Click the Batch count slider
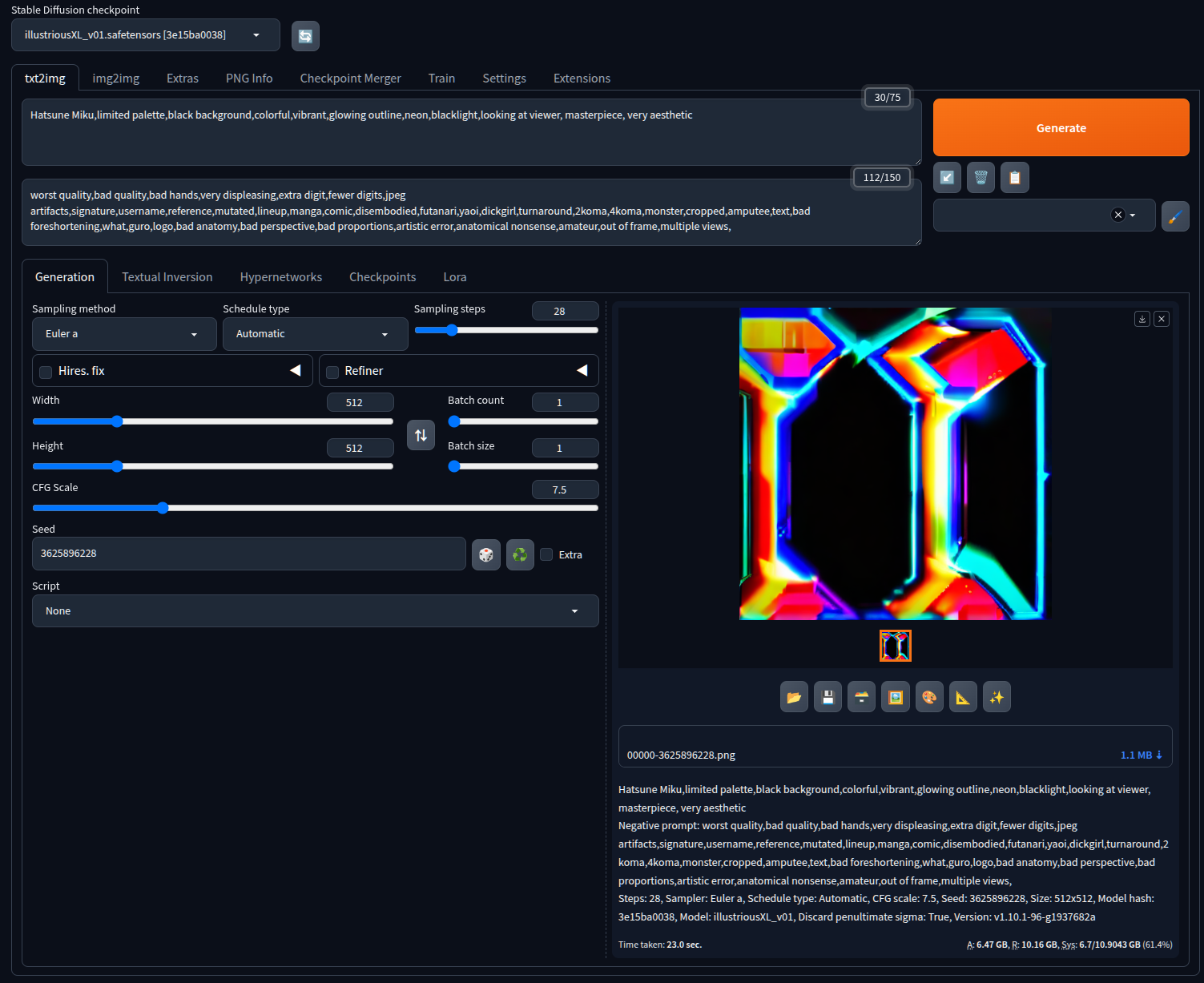Screen dimensions: 1204x983 tap(523, 421)
